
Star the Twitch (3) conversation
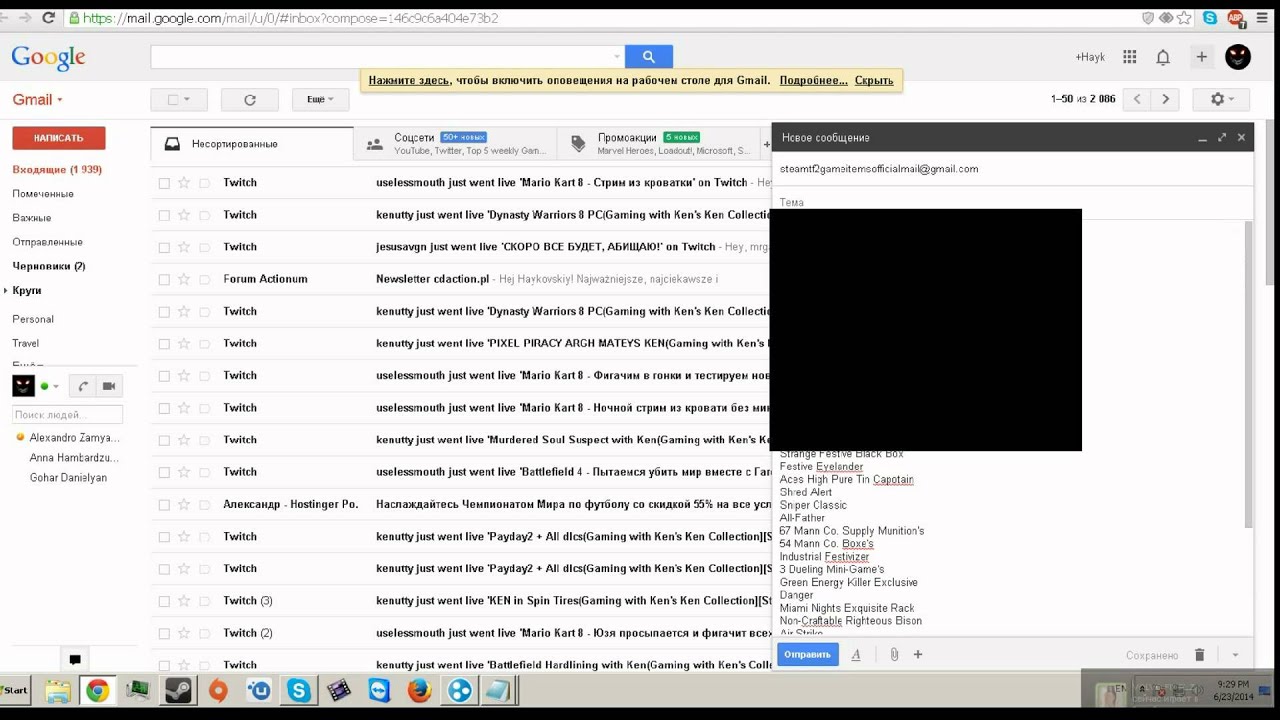183,601
